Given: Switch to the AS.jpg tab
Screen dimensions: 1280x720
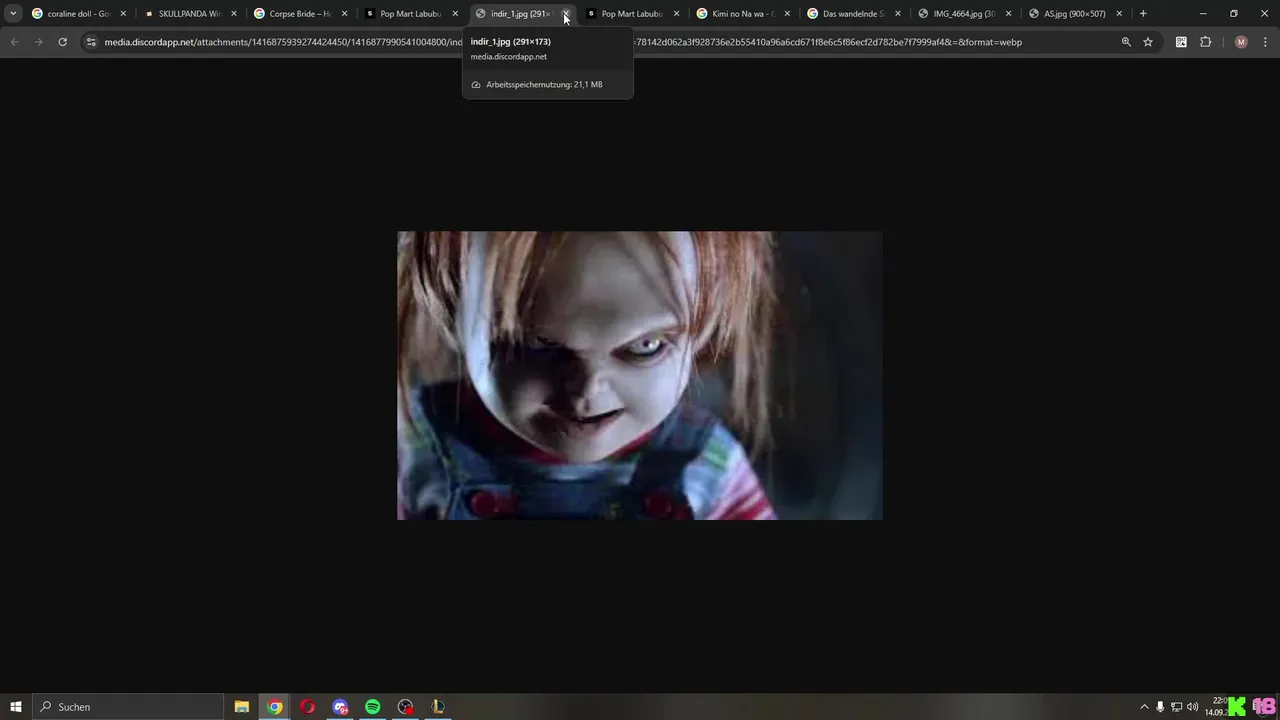Looking at the screenshot, I should point(1075,14).
